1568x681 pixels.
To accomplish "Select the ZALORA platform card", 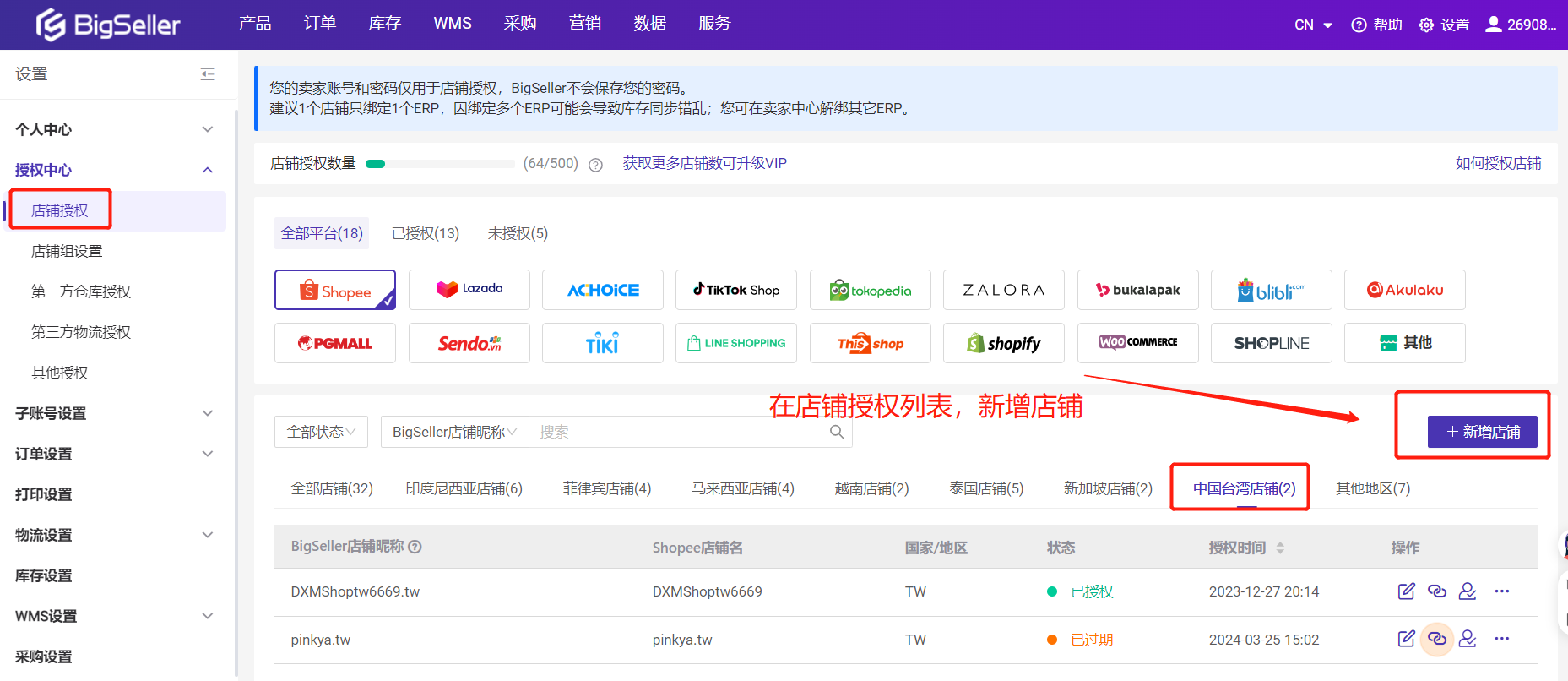I will click(x=1004, y=290).
